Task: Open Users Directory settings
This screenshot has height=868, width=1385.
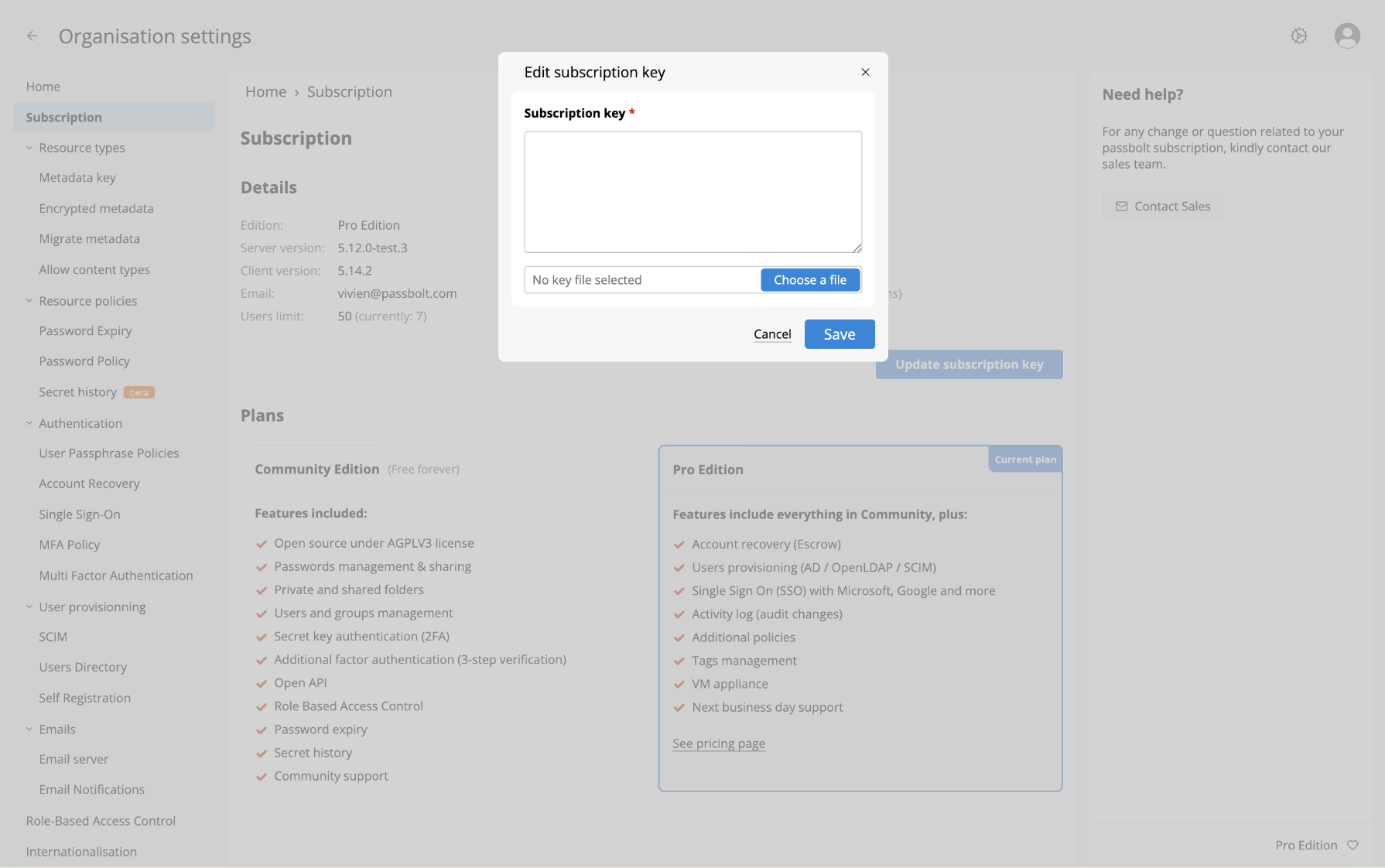Action: click(83, 667)
